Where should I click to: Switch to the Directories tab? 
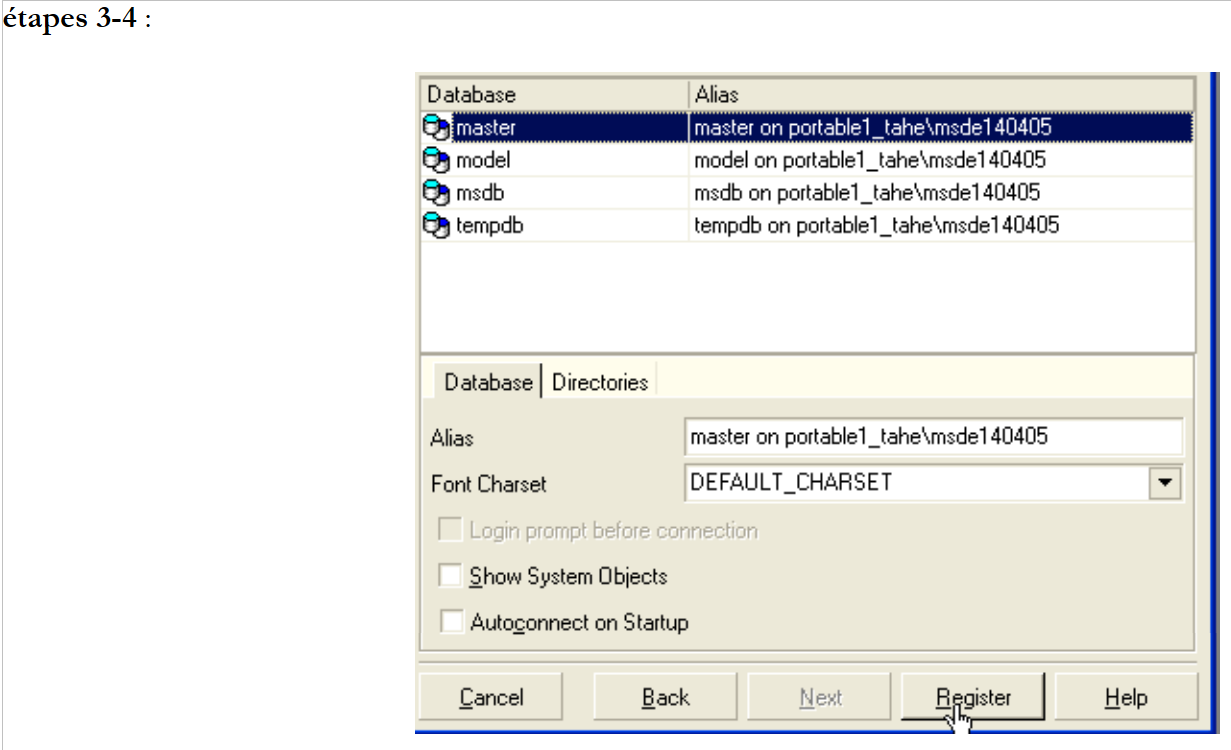click(599, 382)
